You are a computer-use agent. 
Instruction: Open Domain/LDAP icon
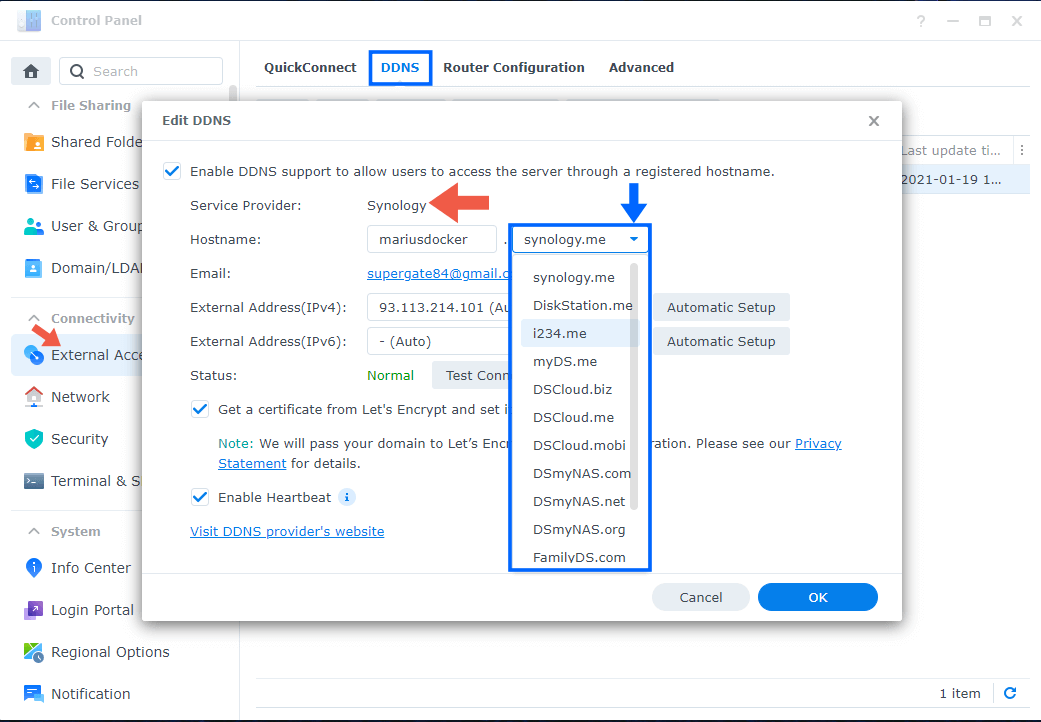click(33, 268)
